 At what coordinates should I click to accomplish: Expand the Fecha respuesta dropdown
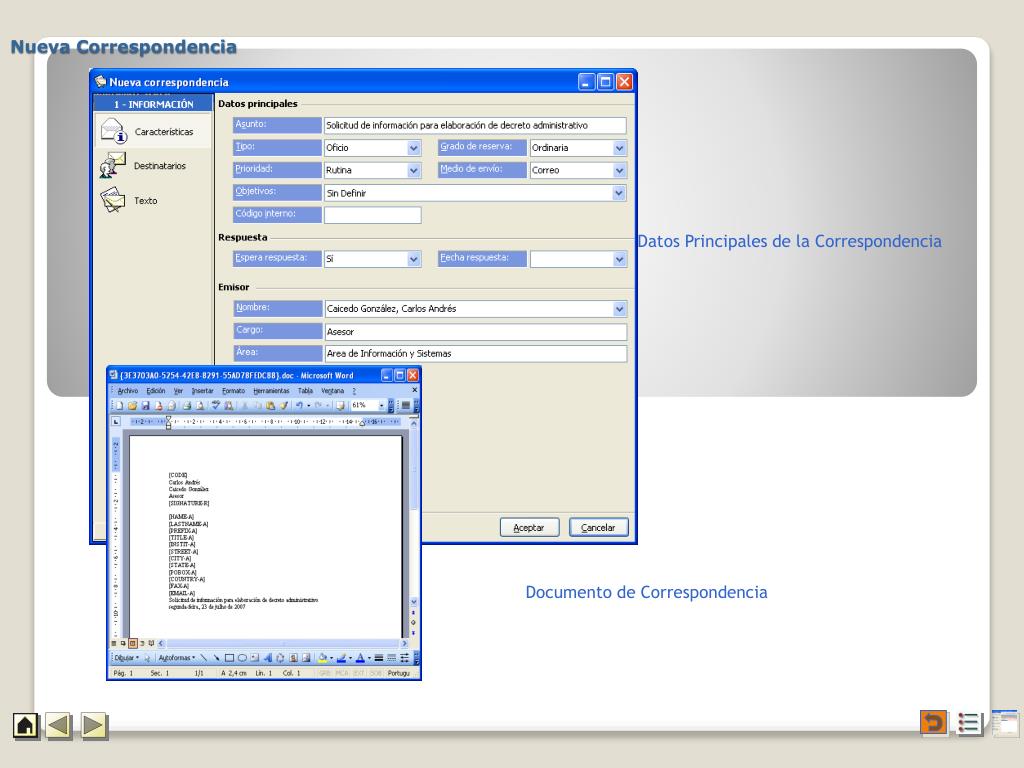click(x=619, y=259)
